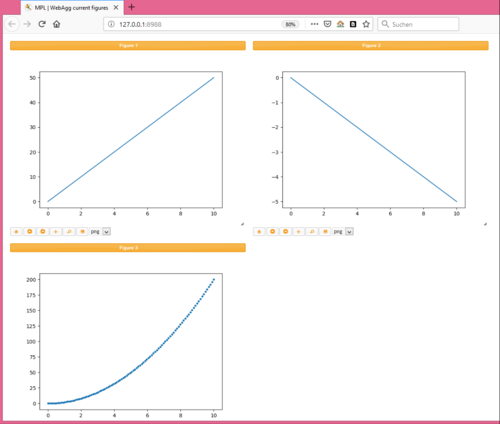The width and height of the screenshot is (500, 424).
Task: Click the Figure 3 title bar
Action: tap(128, 248)
